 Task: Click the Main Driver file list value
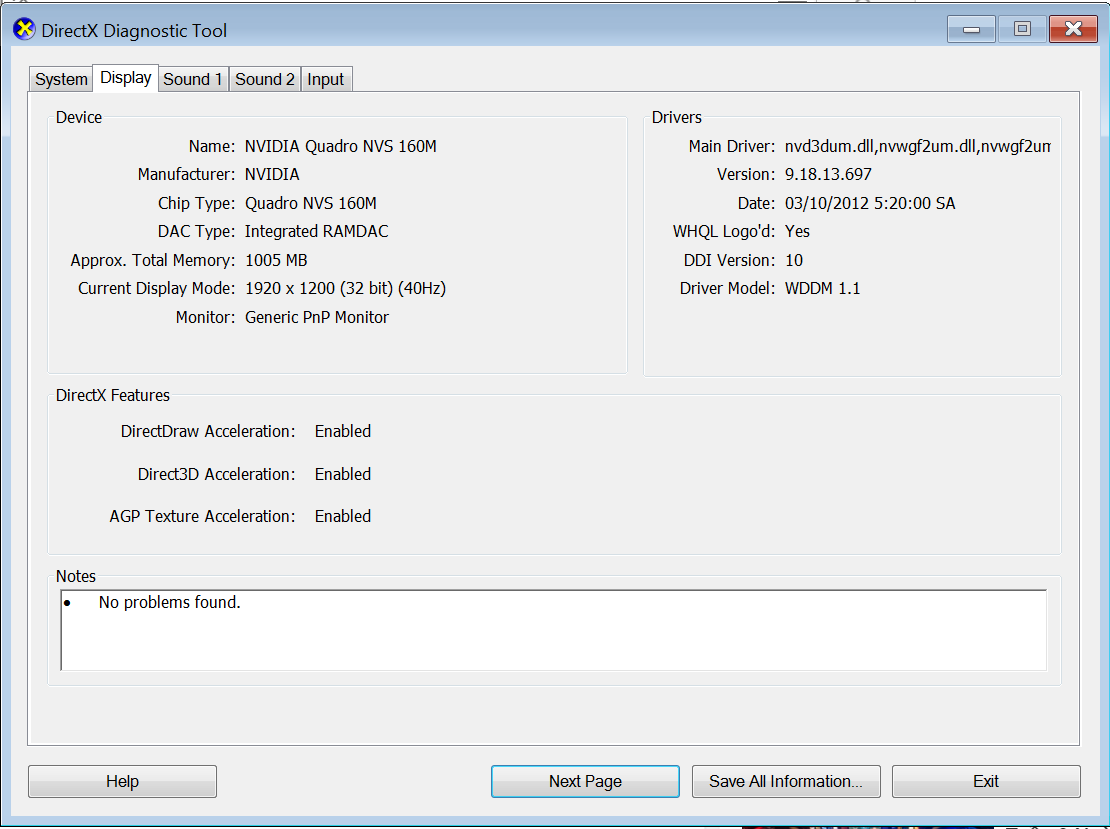point(917,146)
